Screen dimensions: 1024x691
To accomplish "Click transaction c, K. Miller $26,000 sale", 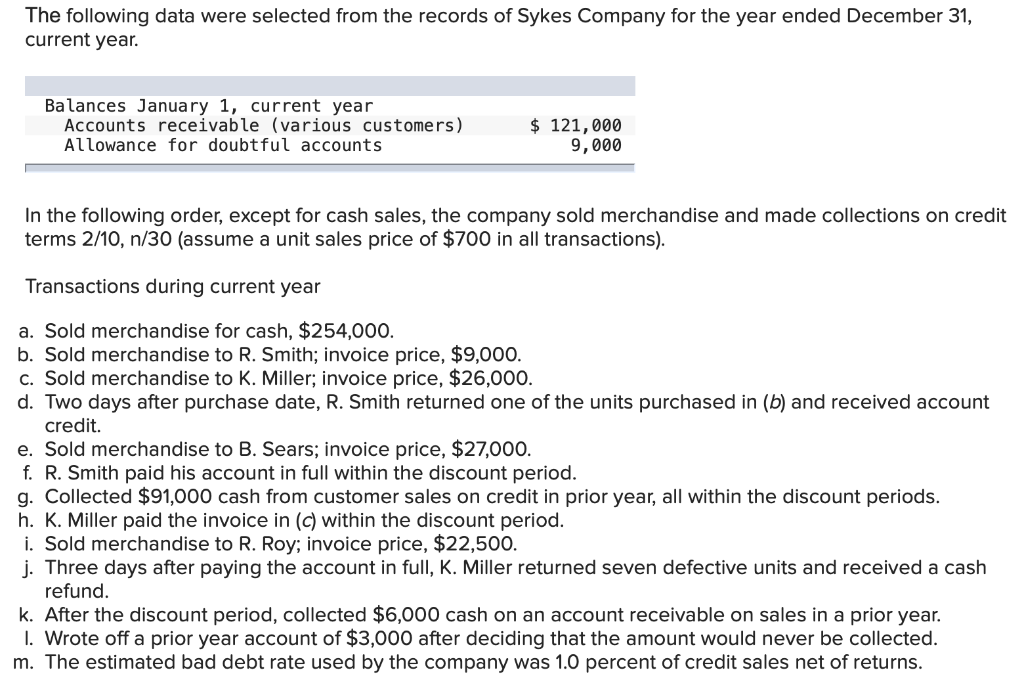I will pyautogui.click(x=288, y=378).
